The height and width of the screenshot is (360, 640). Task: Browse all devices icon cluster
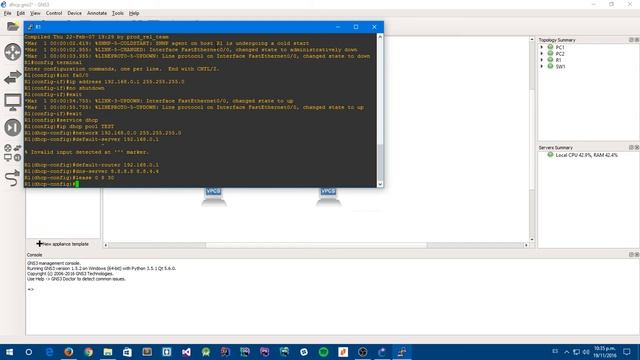tap(13, 153)
